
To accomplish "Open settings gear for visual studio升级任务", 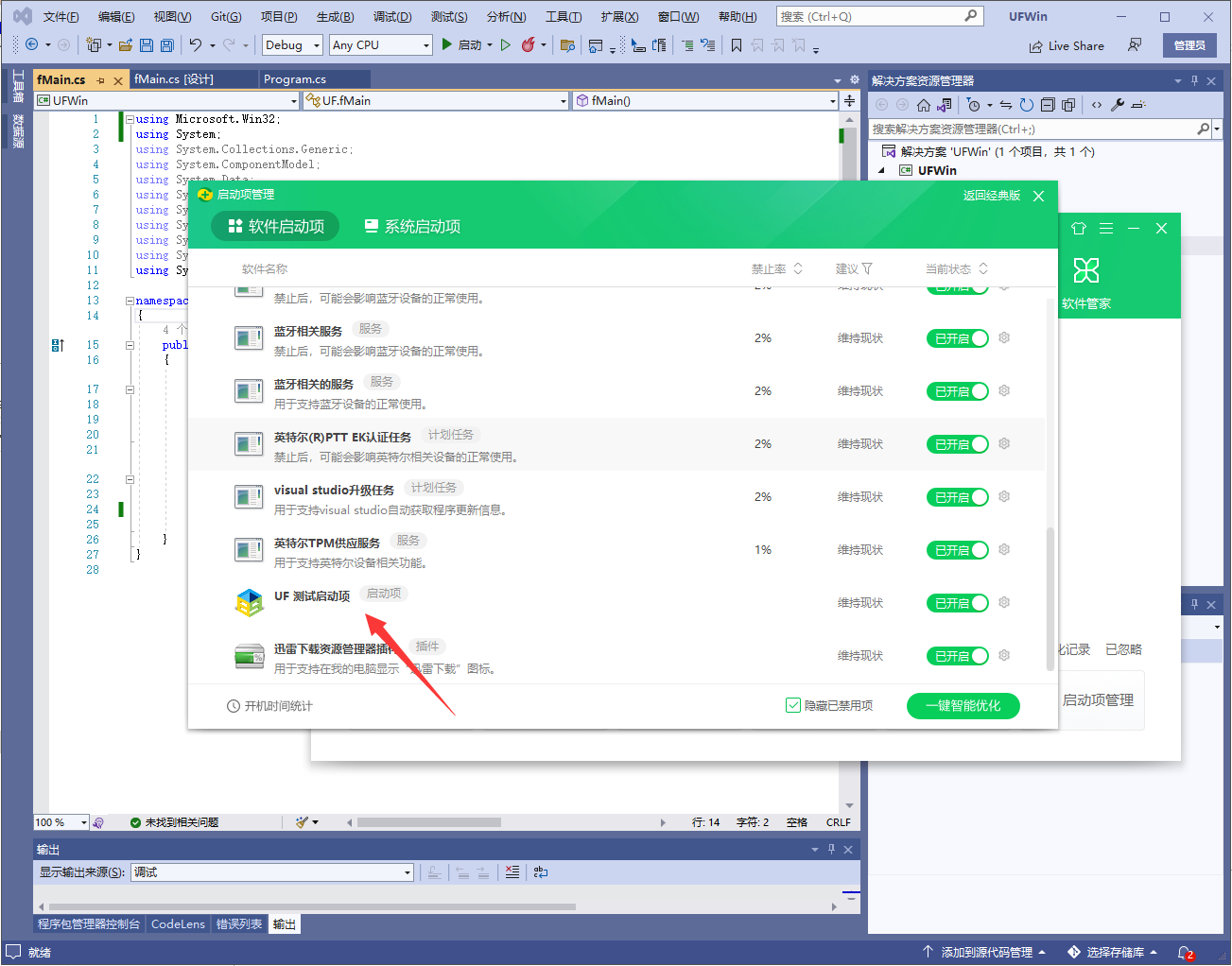I will (x=1004, y=496).
